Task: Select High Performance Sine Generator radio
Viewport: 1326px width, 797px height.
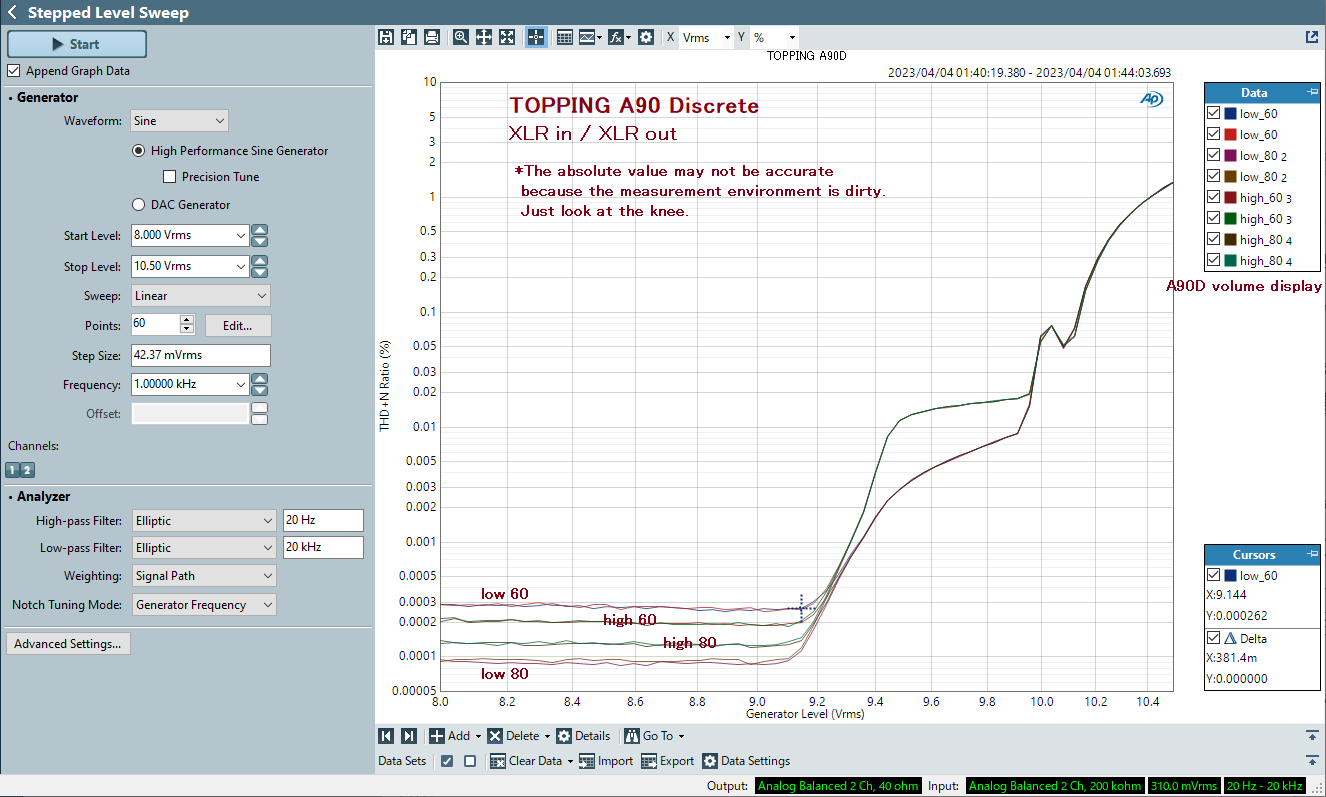Action: (x=139, y=151)
